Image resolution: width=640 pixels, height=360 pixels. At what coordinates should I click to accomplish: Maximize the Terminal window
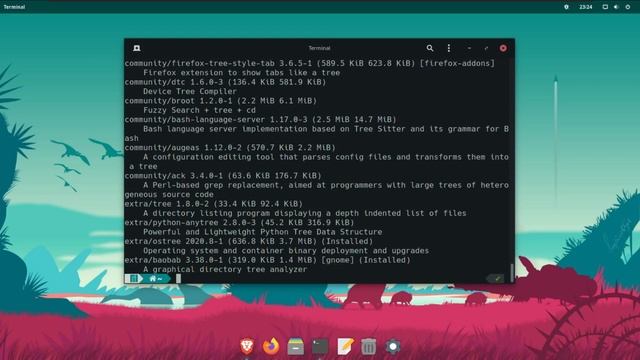click(486, 48)
